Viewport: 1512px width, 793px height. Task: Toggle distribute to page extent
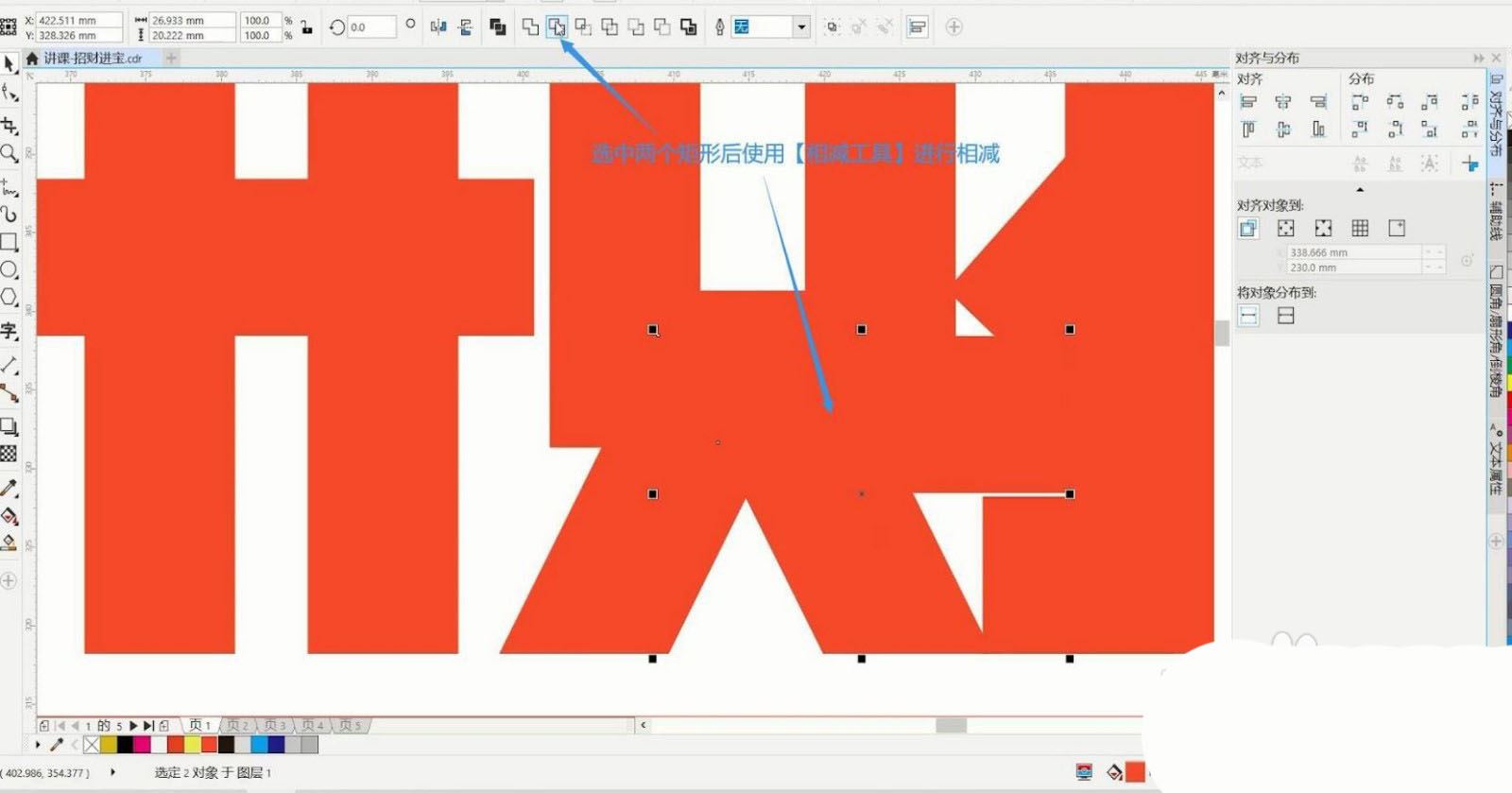click(1285, 316)
